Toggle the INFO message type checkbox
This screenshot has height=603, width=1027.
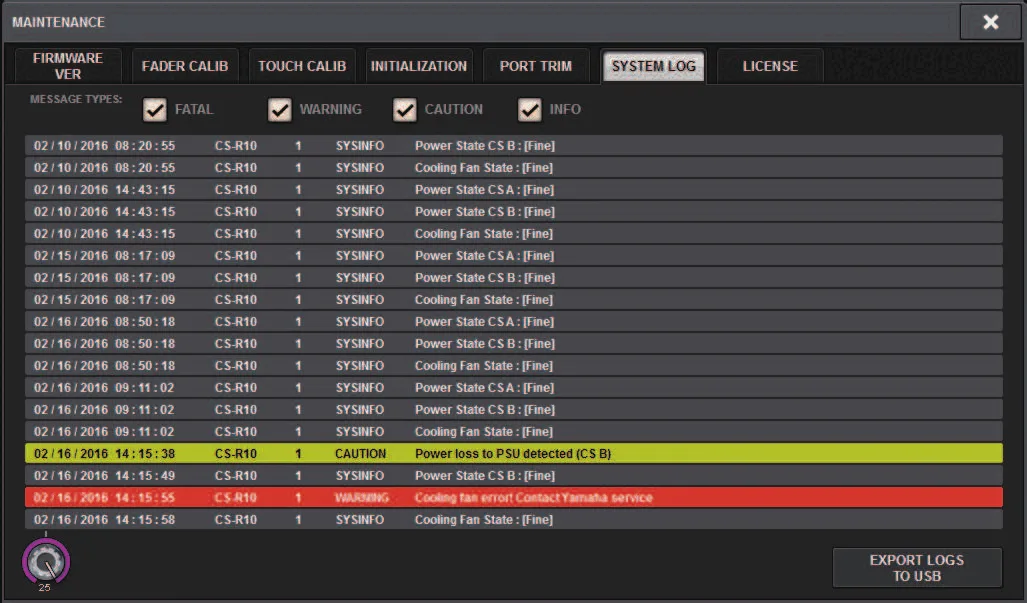click(x=530, y=110)
